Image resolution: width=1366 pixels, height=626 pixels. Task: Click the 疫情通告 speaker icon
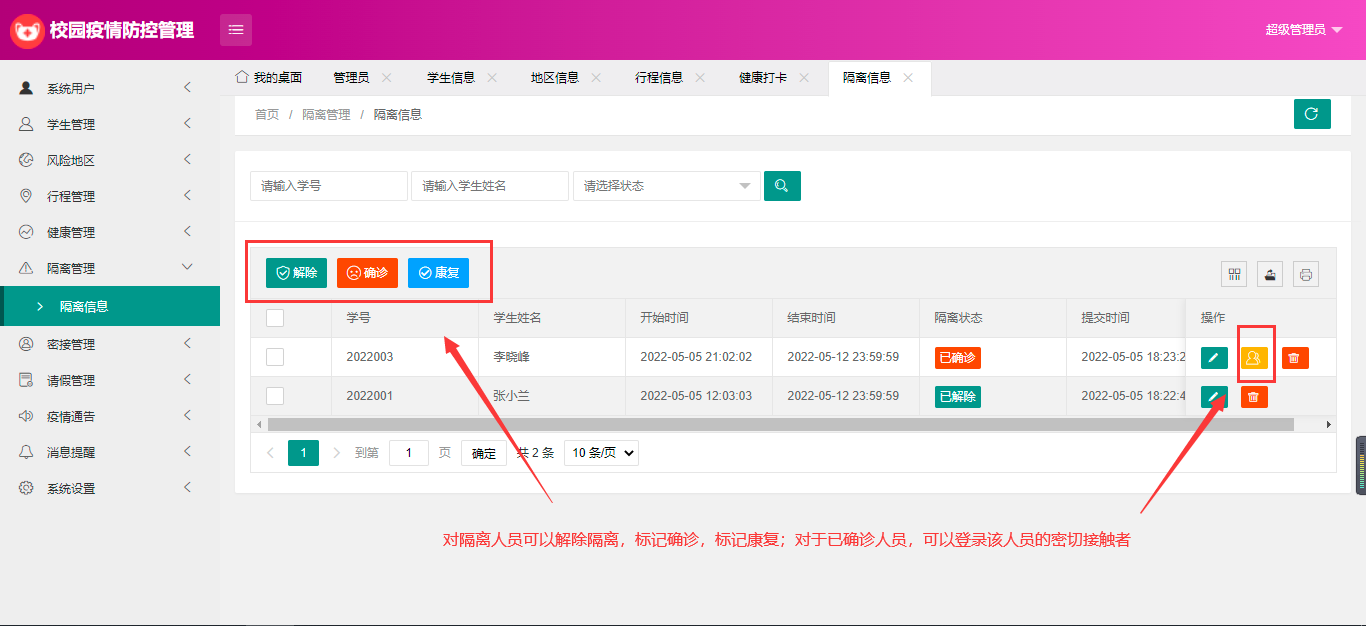tap(26, 416)
